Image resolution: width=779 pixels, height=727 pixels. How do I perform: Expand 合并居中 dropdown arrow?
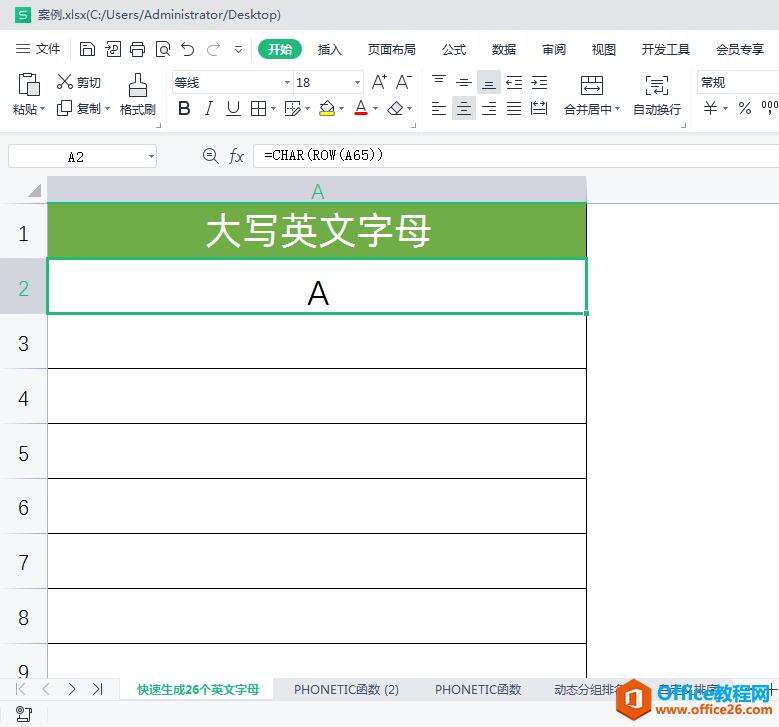[618, 108]
